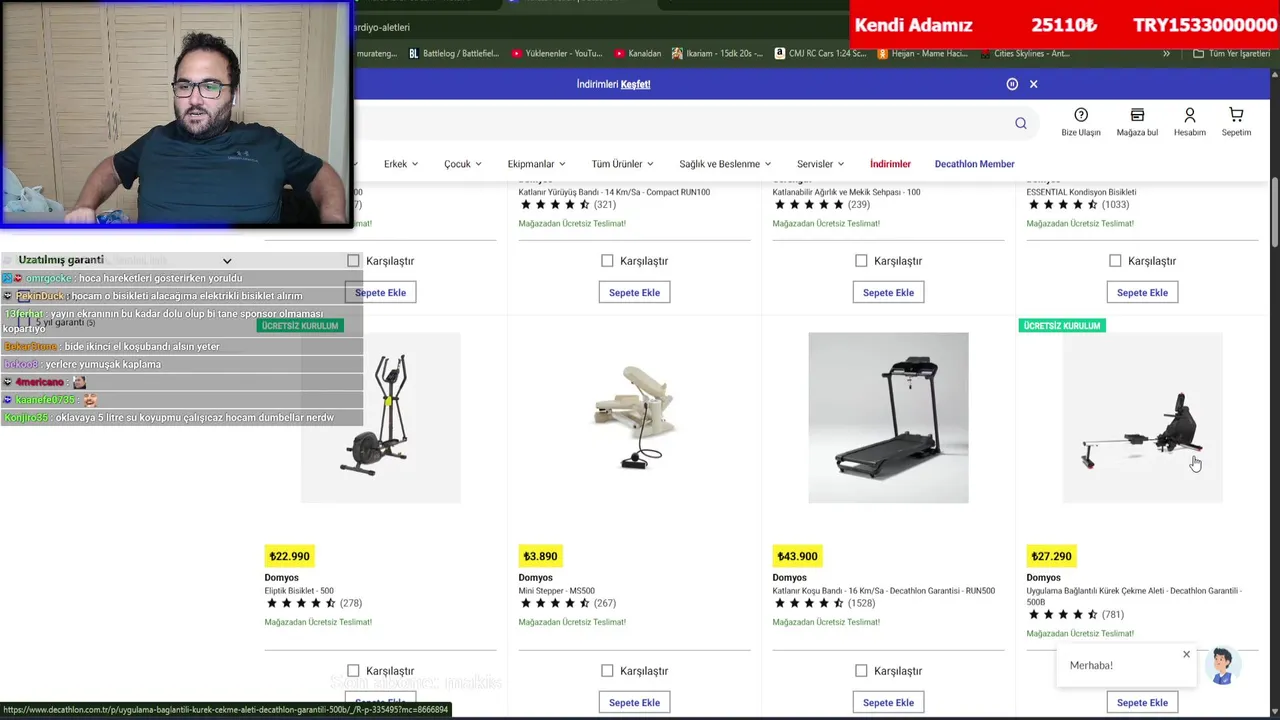Open rating stars of Koşu Bandı (1528)
This screenshot has height=720, width=1280.
[809, 603]
